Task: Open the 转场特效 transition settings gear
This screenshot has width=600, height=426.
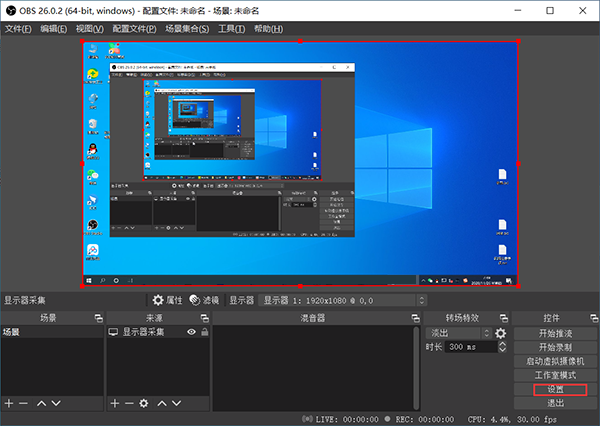Action: pos(501,333)
